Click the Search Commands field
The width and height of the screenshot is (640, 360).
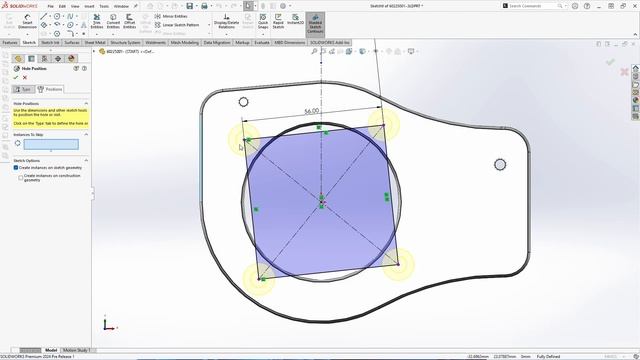533,6
